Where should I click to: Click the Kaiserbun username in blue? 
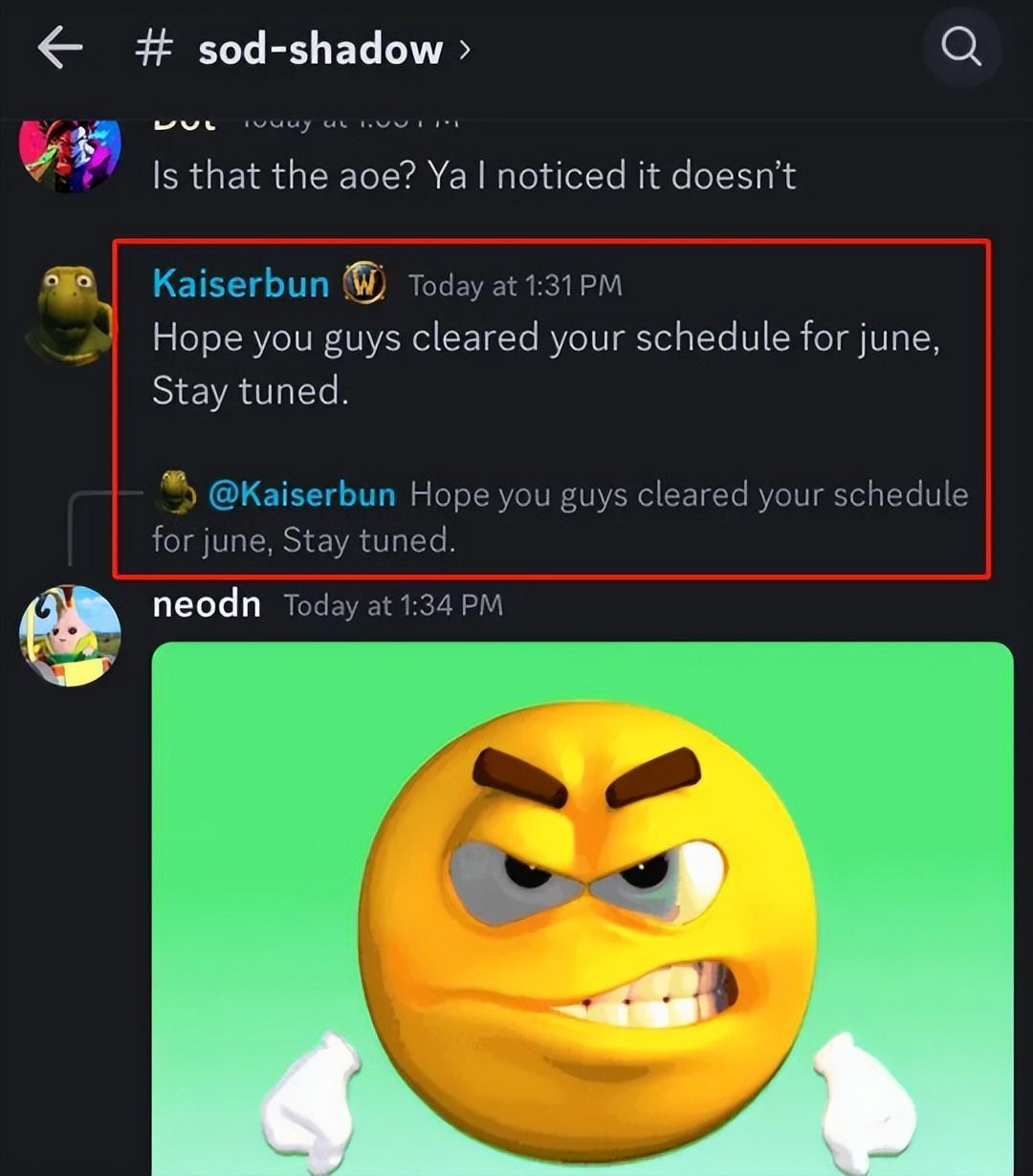coord(240,284)
